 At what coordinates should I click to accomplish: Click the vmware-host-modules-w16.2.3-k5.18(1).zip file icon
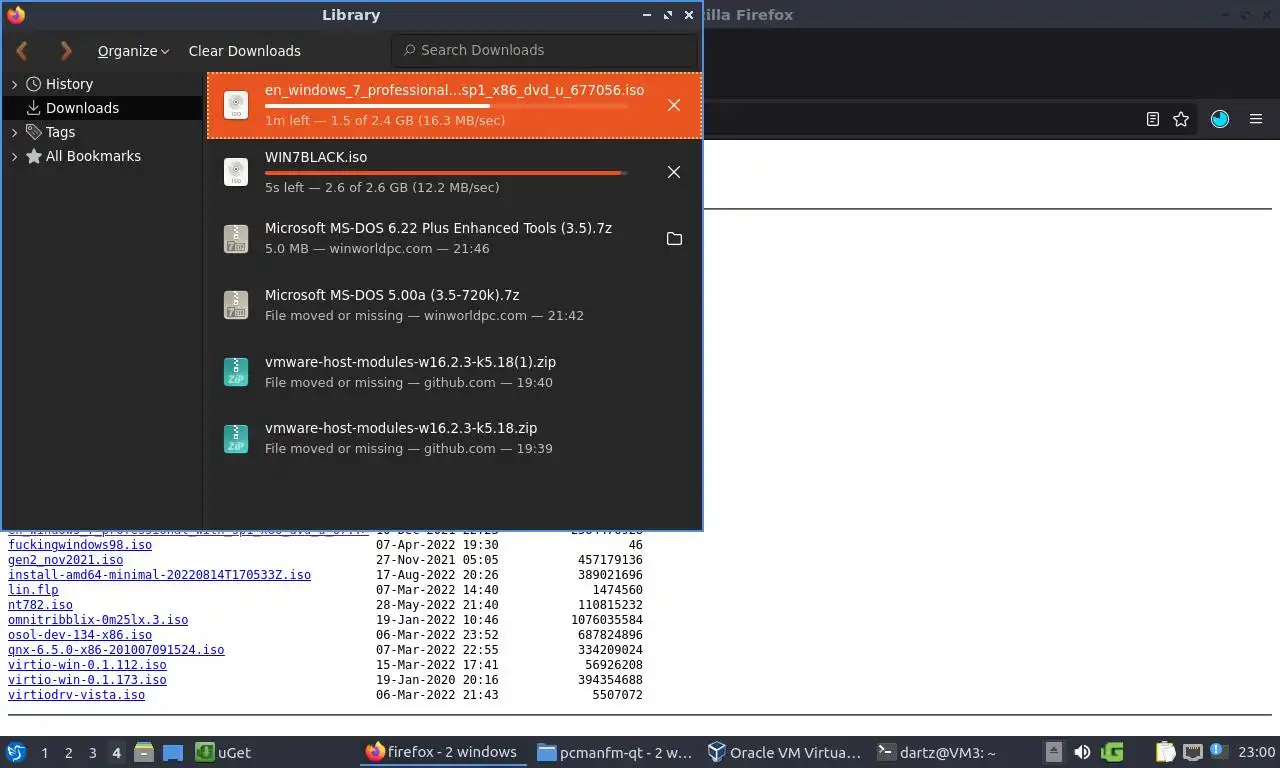pos(236,372)
